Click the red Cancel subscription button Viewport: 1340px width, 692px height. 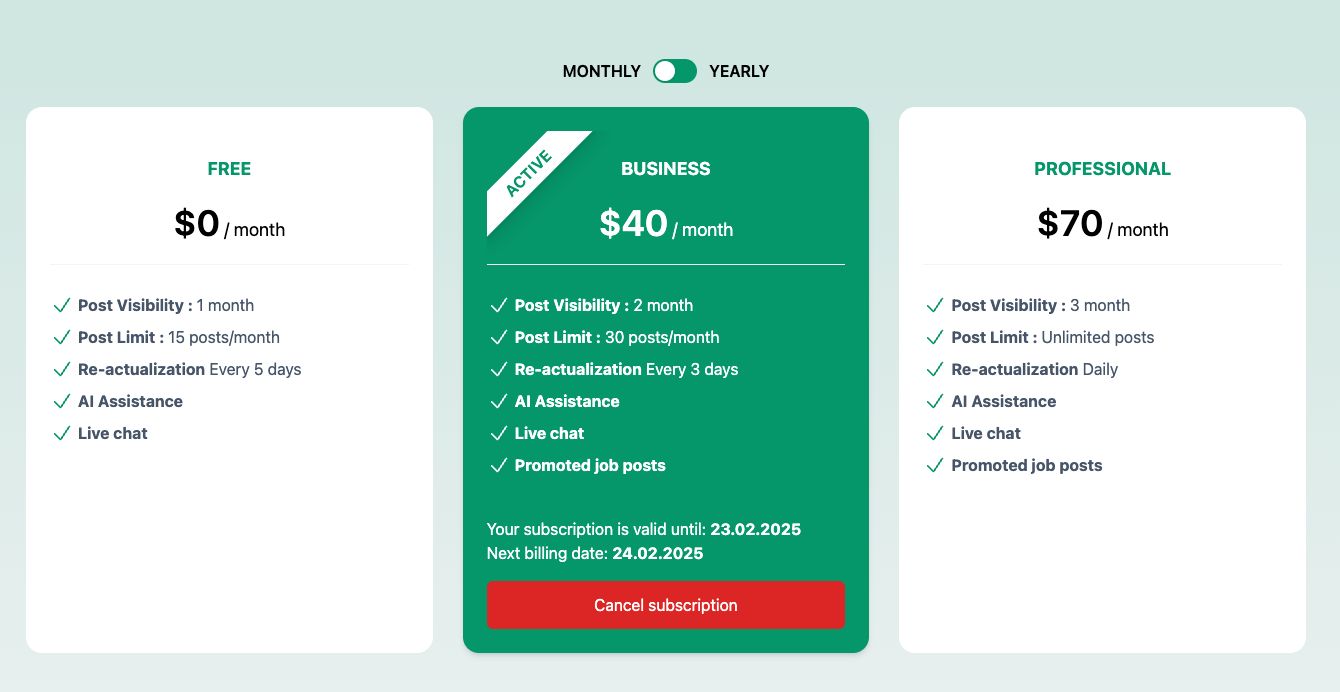[x=666, y=605]
